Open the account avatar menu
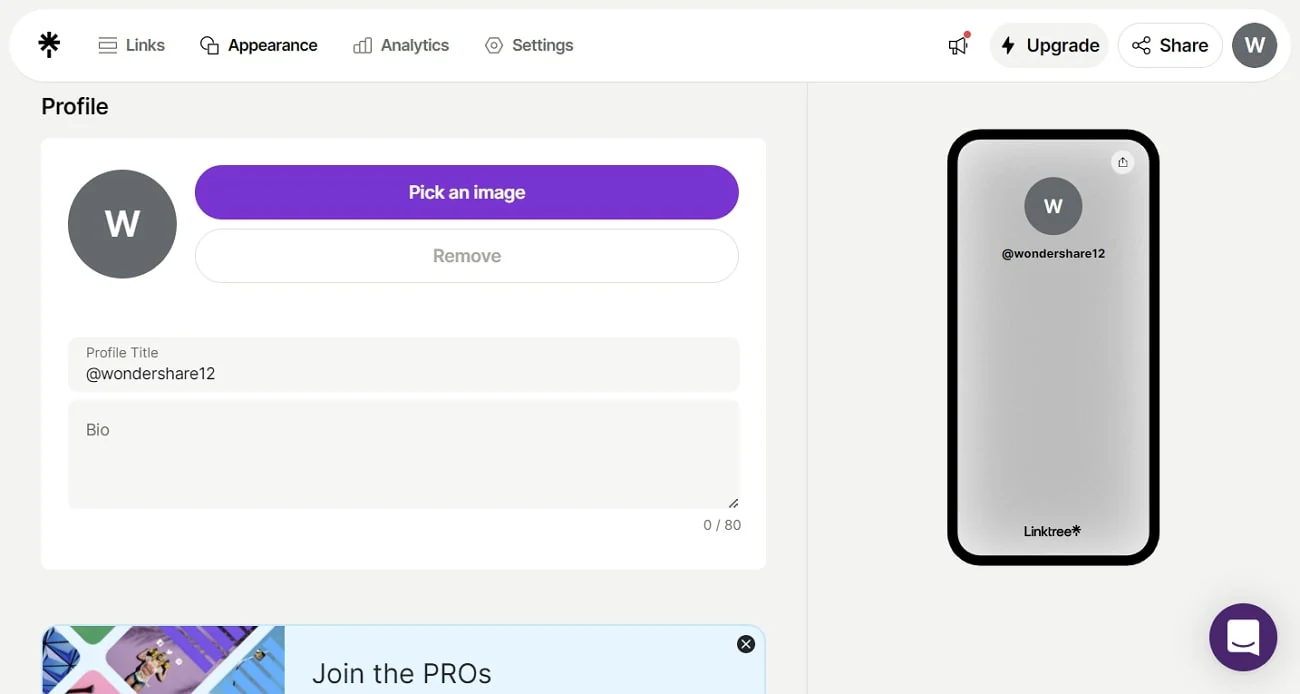This screenshot has width=1300, height=694. (x=1254, y=45)
